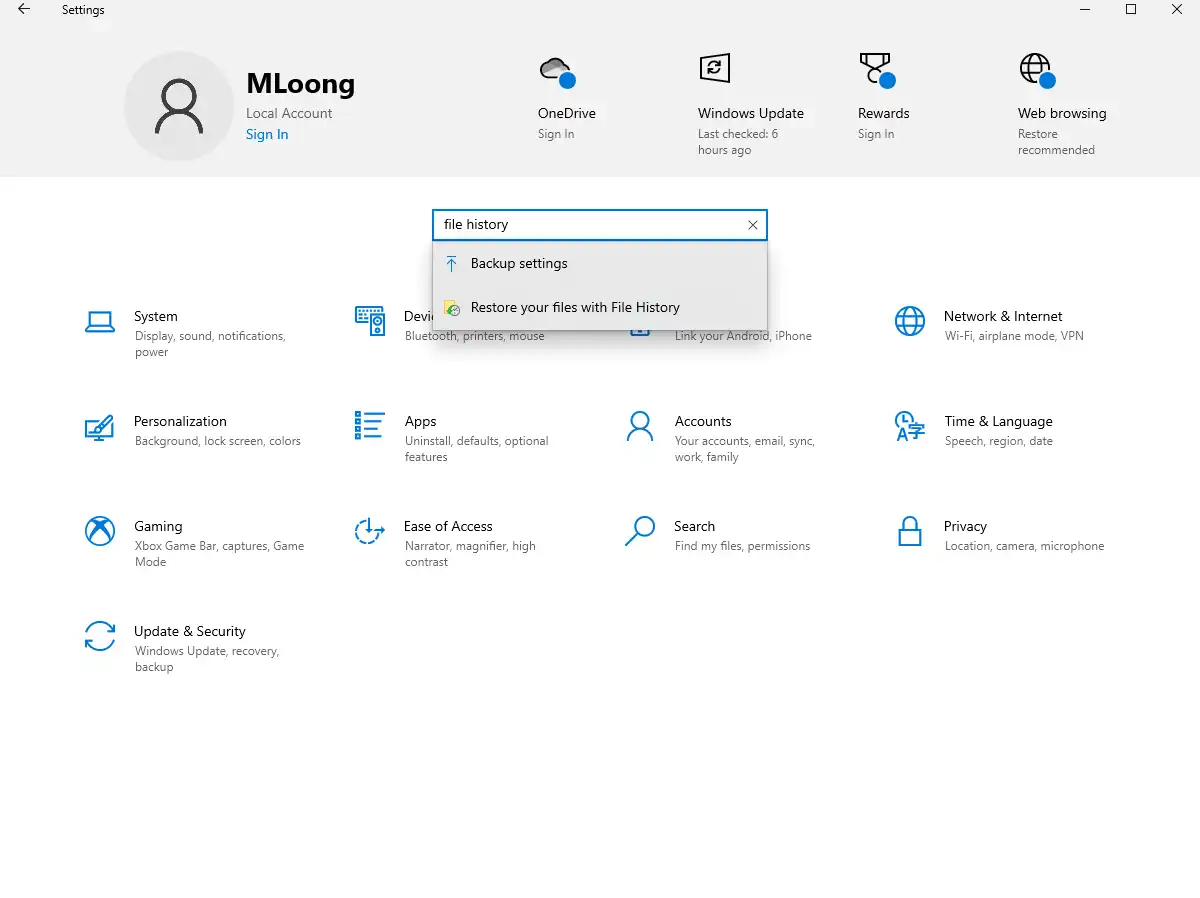The height and width of the screenshot is (898, 1200).
Task: Open the Web browsing globe icon
Action: click(x=1036, y=70)
